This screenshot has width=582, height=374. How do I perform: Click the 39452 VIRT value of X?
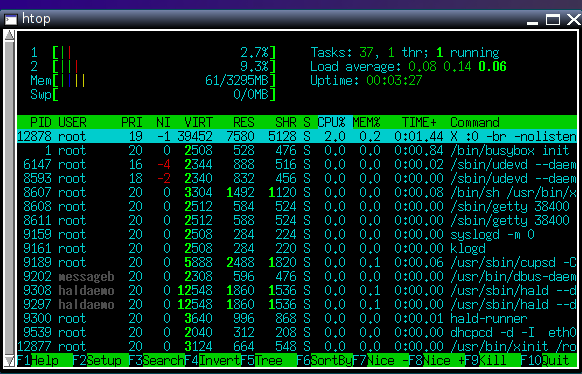coord(195,136)
